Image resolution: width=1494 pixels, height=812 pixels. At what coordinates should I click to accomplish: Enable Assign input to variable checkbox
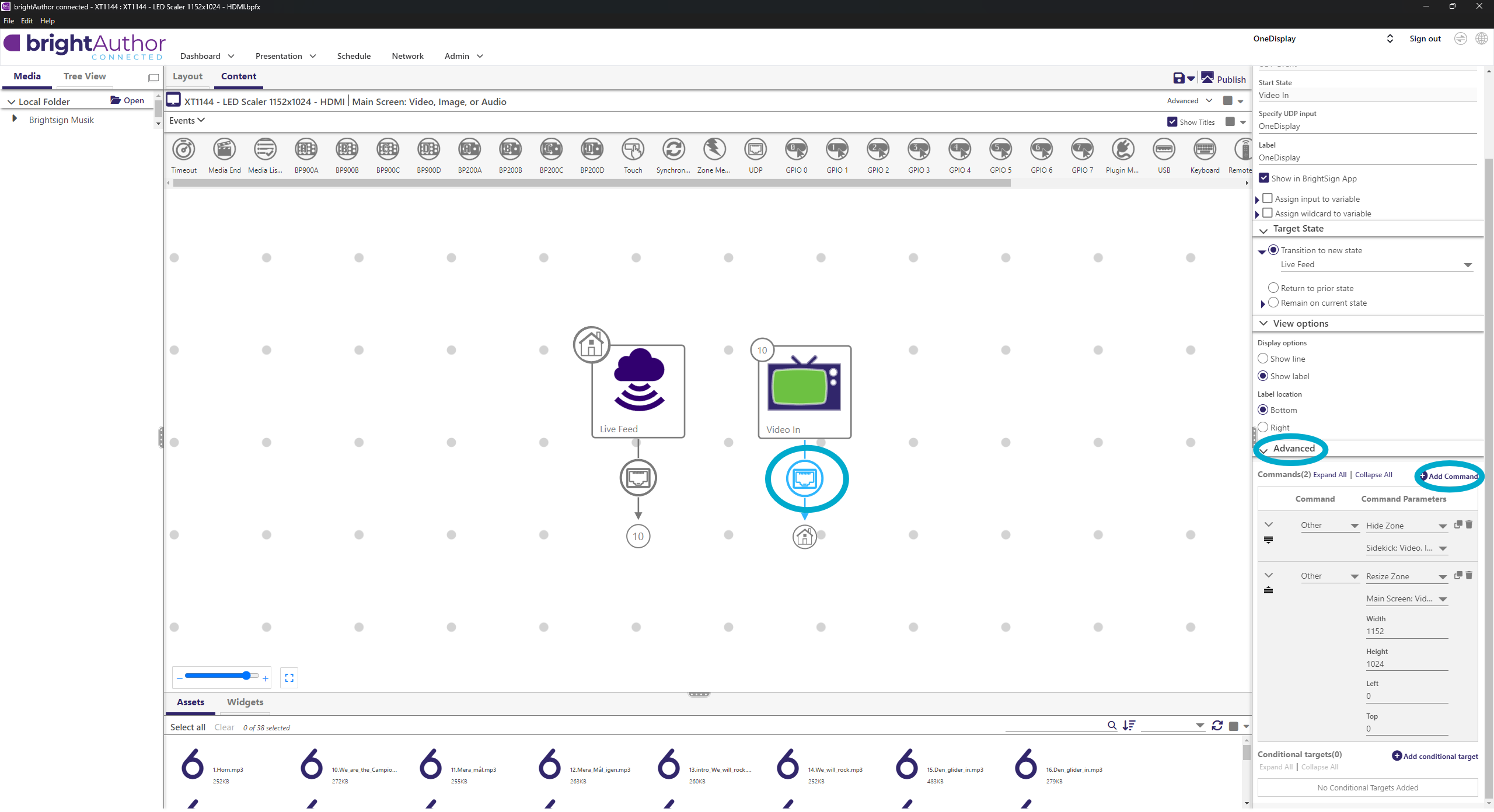tap(1268, 198)
